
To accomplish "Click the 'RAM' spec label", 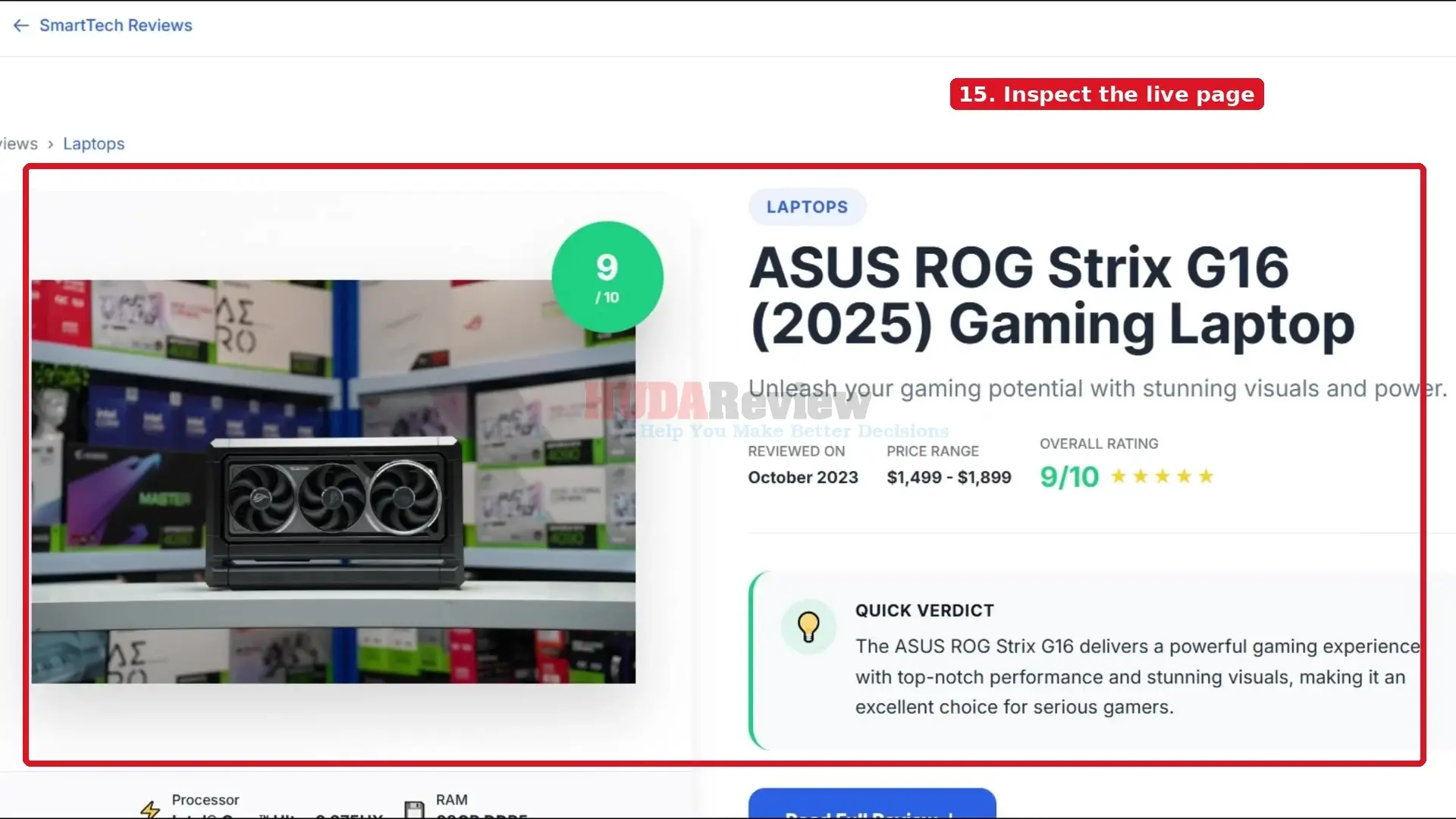I will click(452, 800).
